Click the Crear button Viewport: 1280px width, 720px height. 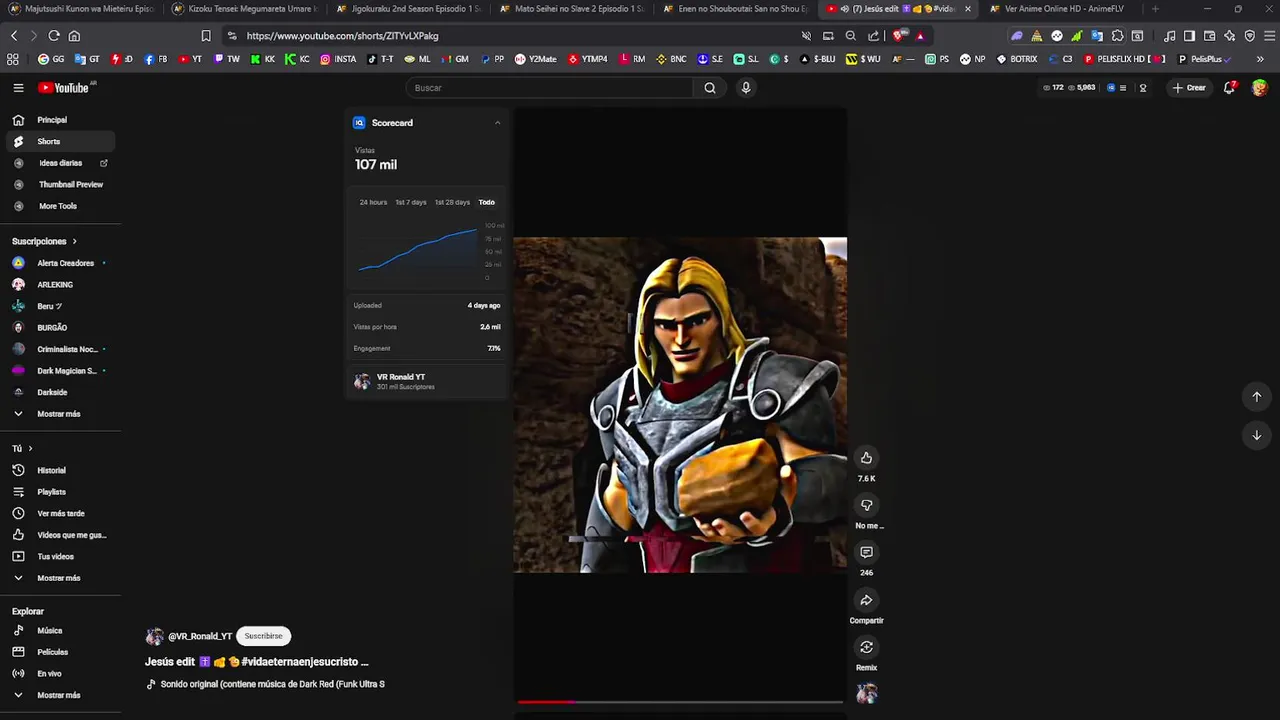(1189, 88)
